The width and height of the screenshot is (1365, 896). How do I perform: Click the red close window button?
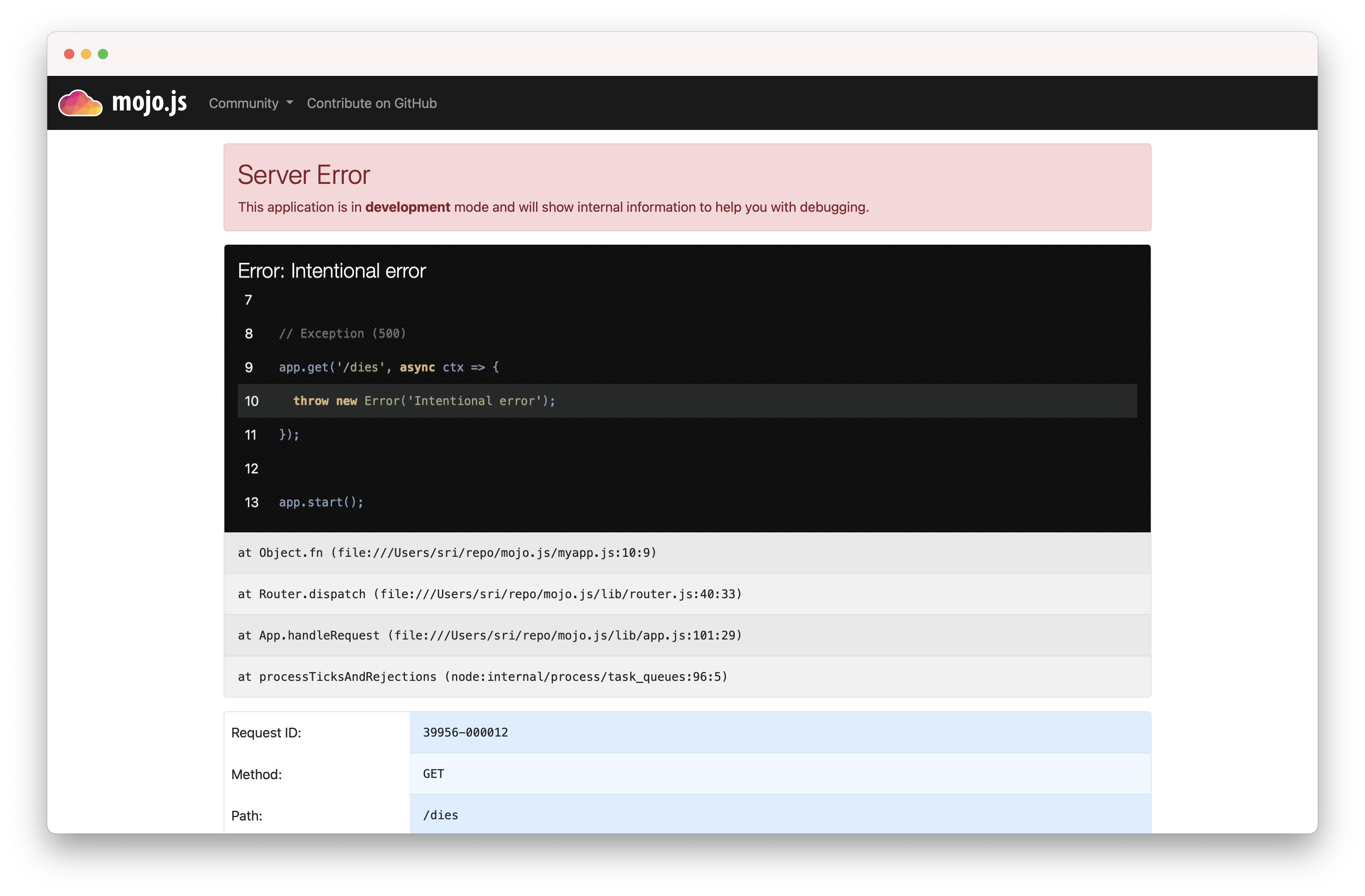pos(70,54)
